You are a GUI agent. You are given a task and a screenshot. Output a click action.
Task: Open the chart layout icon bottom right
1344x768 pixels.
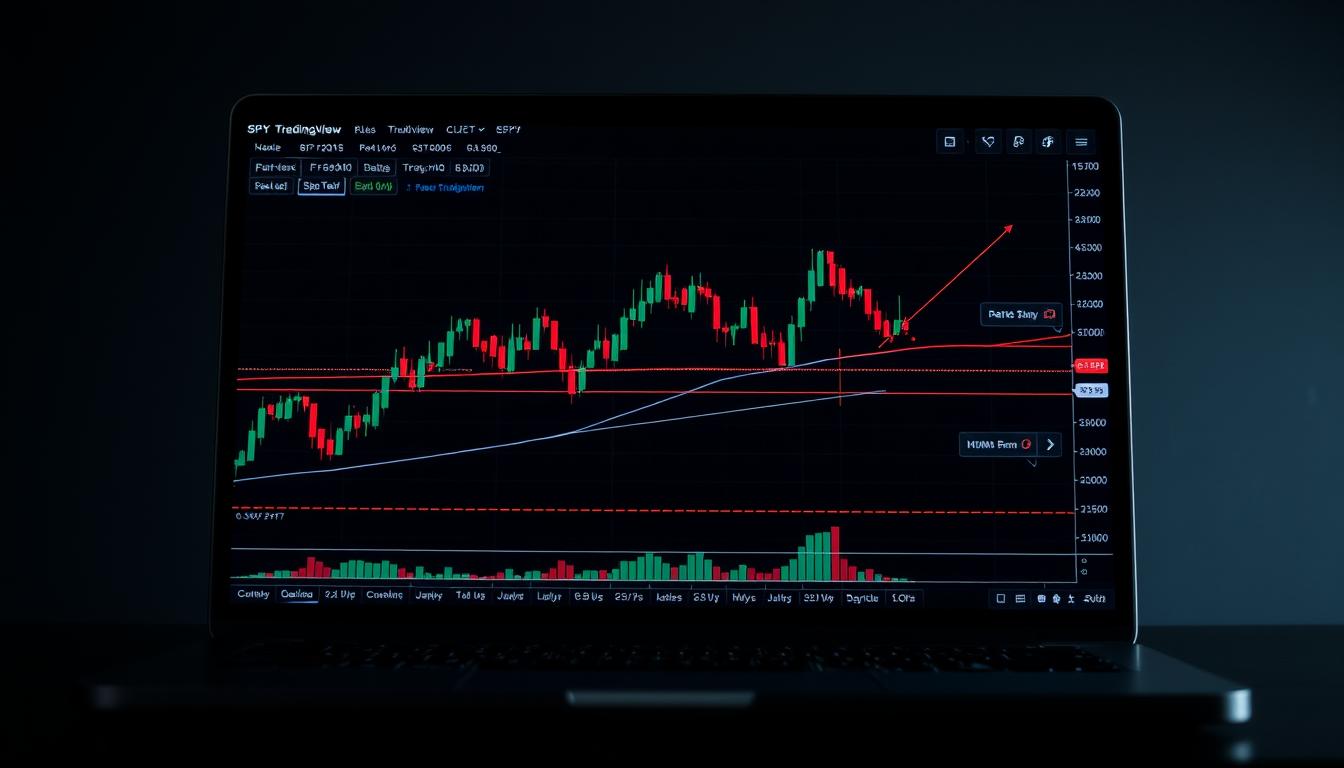(x=1019, y=598)
